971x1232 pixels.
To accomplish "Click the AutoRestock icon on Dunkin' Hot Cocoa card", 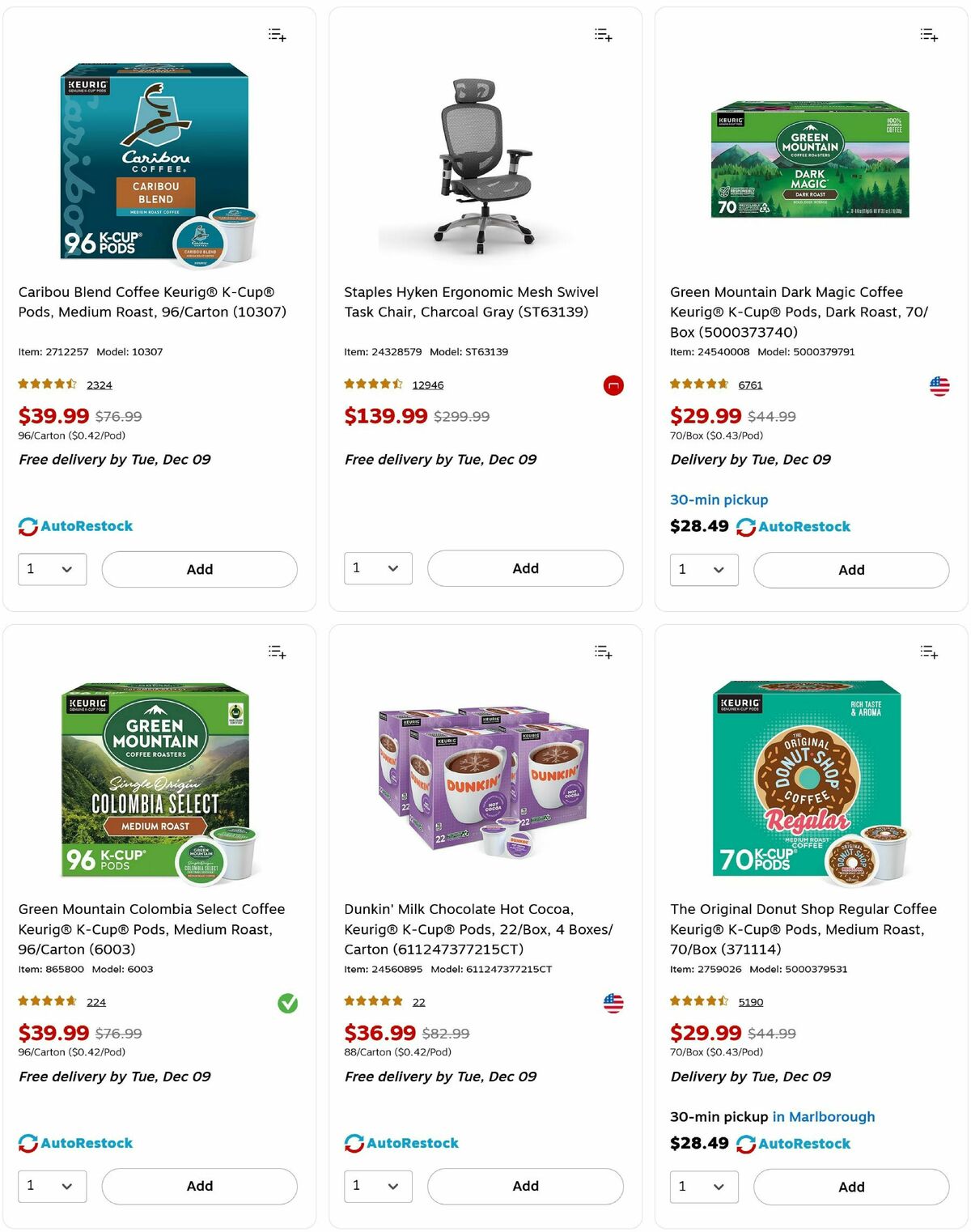I will (353, 1143).
